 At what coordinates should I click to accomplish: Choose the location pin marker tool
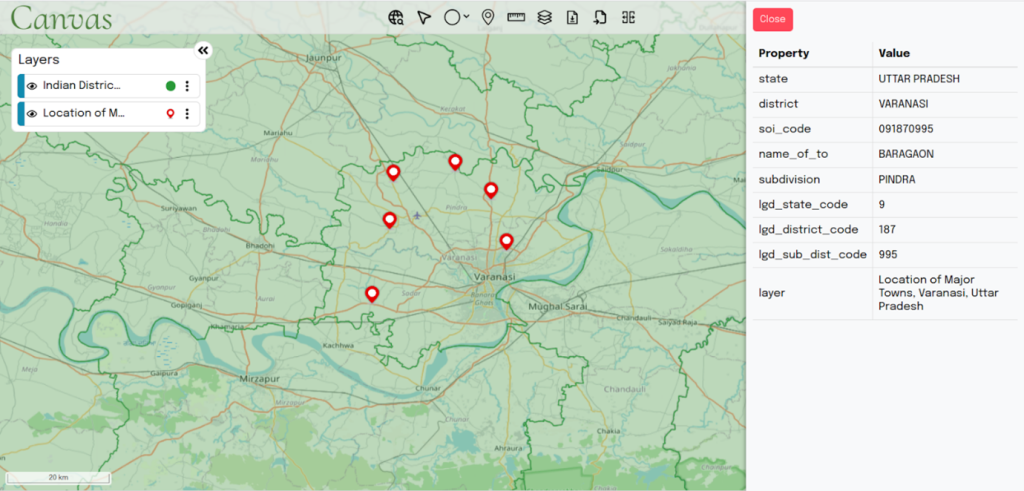point(487,17)
